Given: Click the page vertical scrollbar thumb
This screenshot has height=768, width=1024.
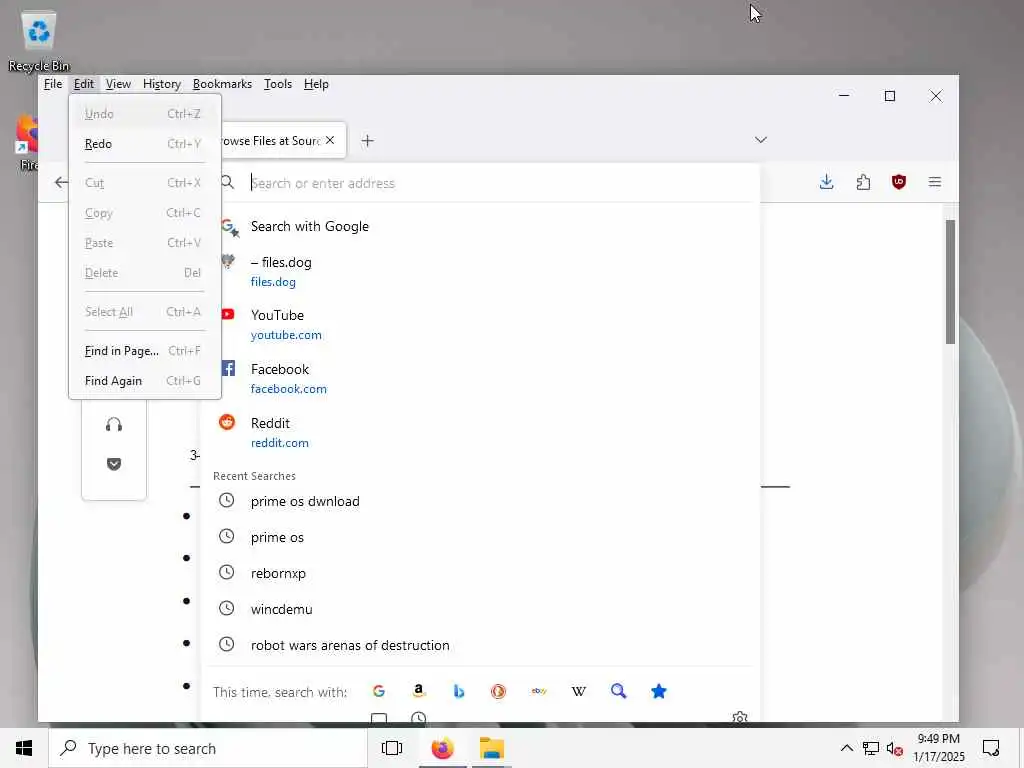Looking at the screenshot, I should click(950, 281).
